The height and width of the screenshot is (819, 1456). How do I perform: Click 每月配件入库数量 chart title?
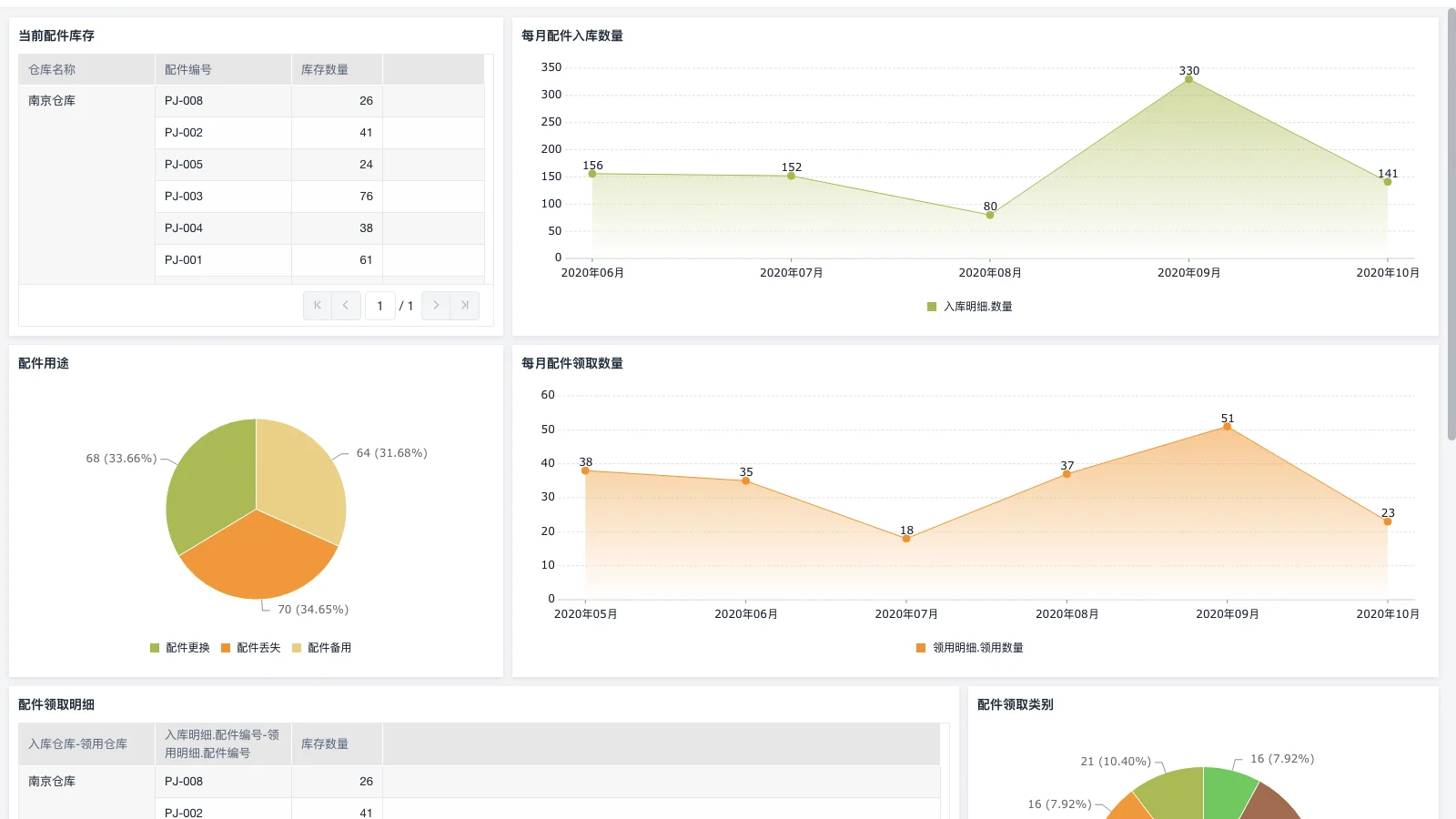tap(572, 35)
